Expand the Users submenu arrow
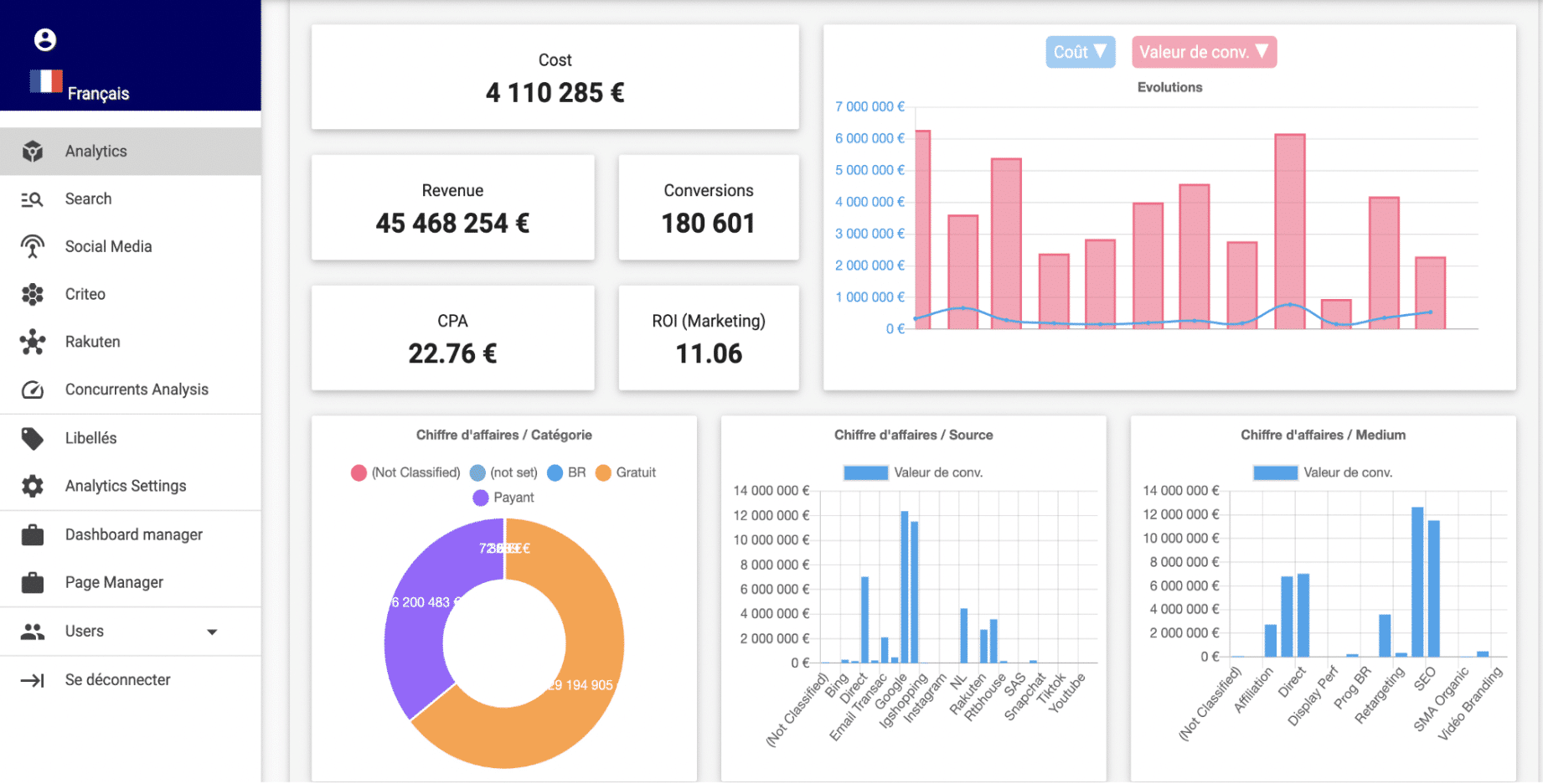The height and width of the screenshot is (784, 1543). (x=212, y=632)
